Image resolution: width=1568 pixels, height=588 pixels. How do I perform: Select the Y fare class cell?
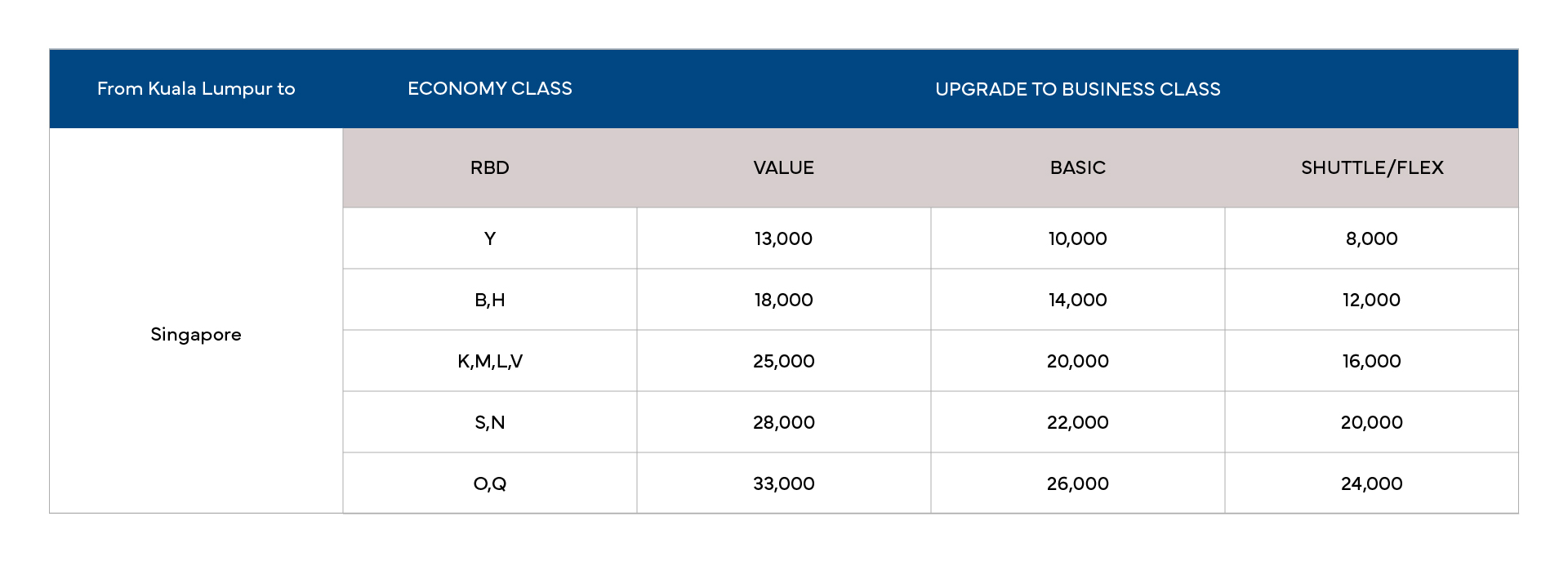490,238
